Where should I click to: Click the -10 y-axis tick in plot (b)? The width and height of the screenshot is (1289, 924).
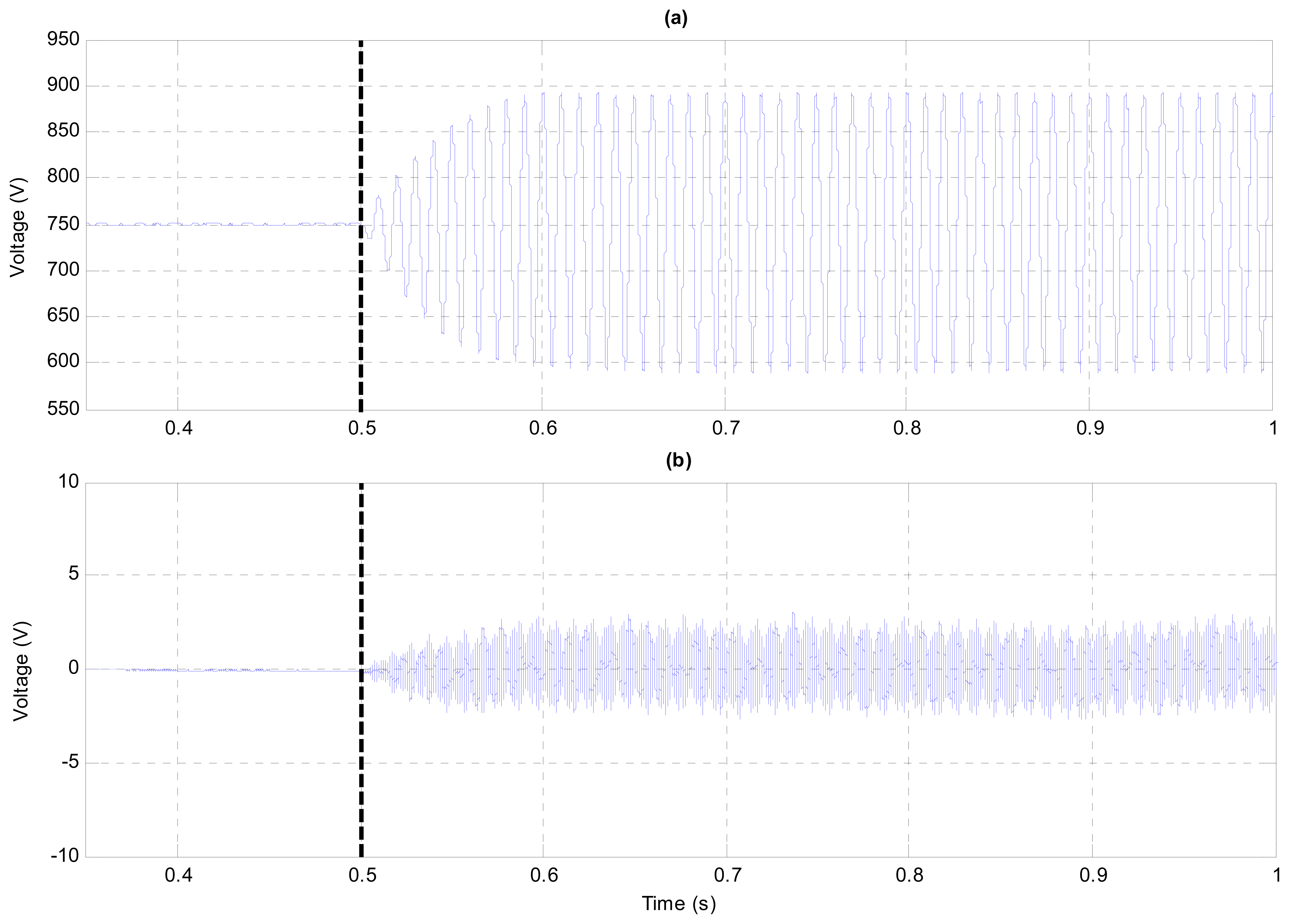(x=64, y=855)
